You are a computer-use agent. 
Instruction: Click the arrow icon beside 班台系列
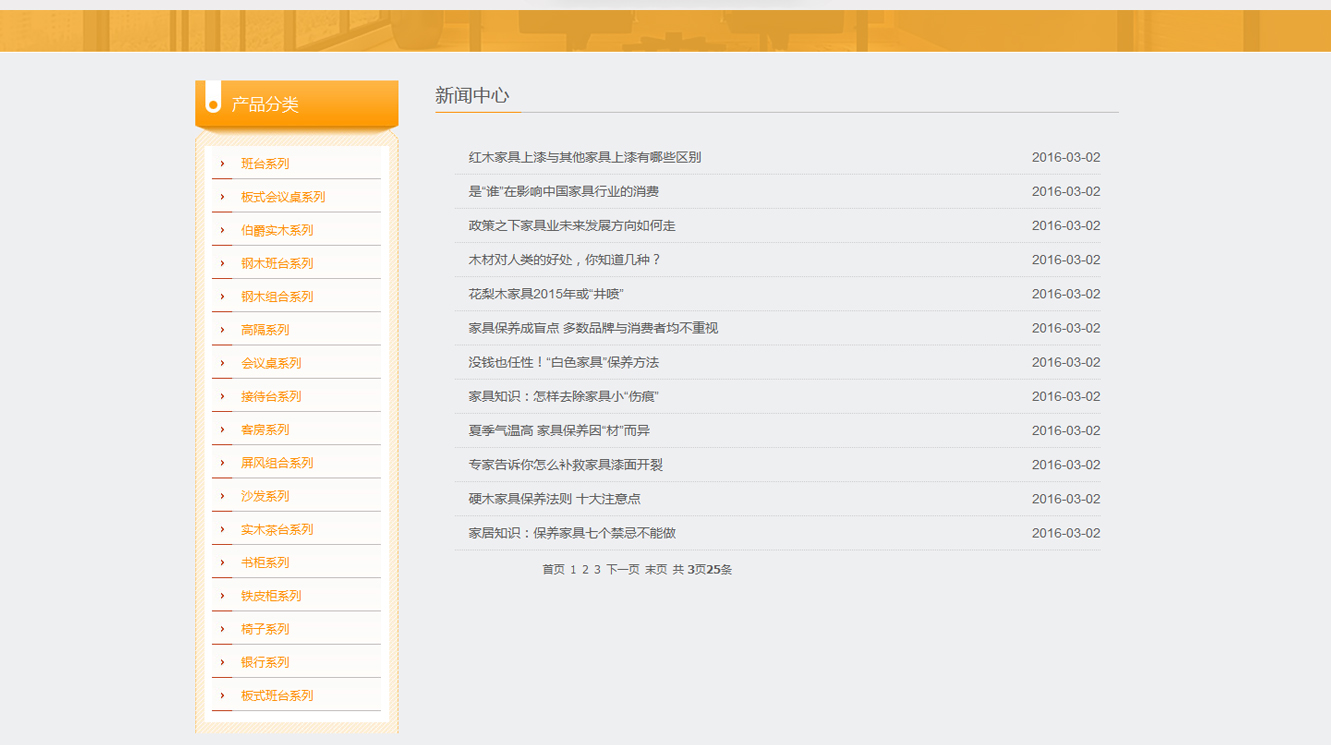tap(222, 164)
